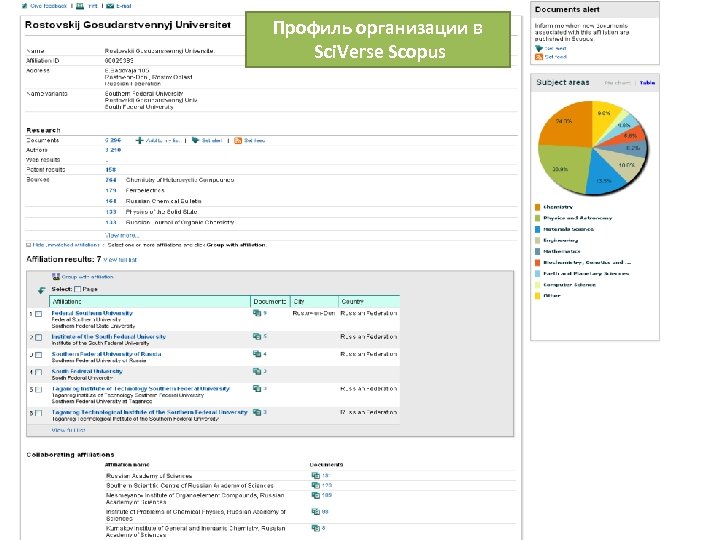This screenshot has height=540, width=720.
Task: Switch Subject areas to Pie chart view
Action: [617, 83]
